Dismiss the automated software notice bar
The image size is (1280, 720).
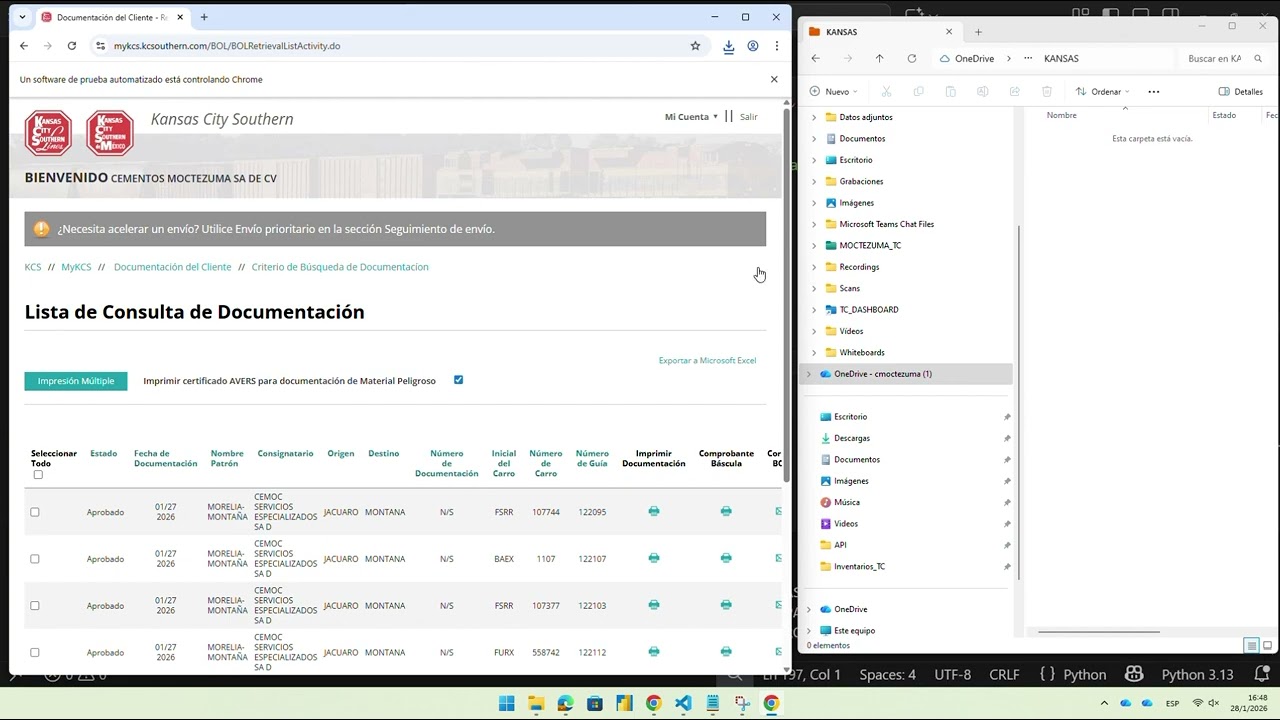click(773, 79)
